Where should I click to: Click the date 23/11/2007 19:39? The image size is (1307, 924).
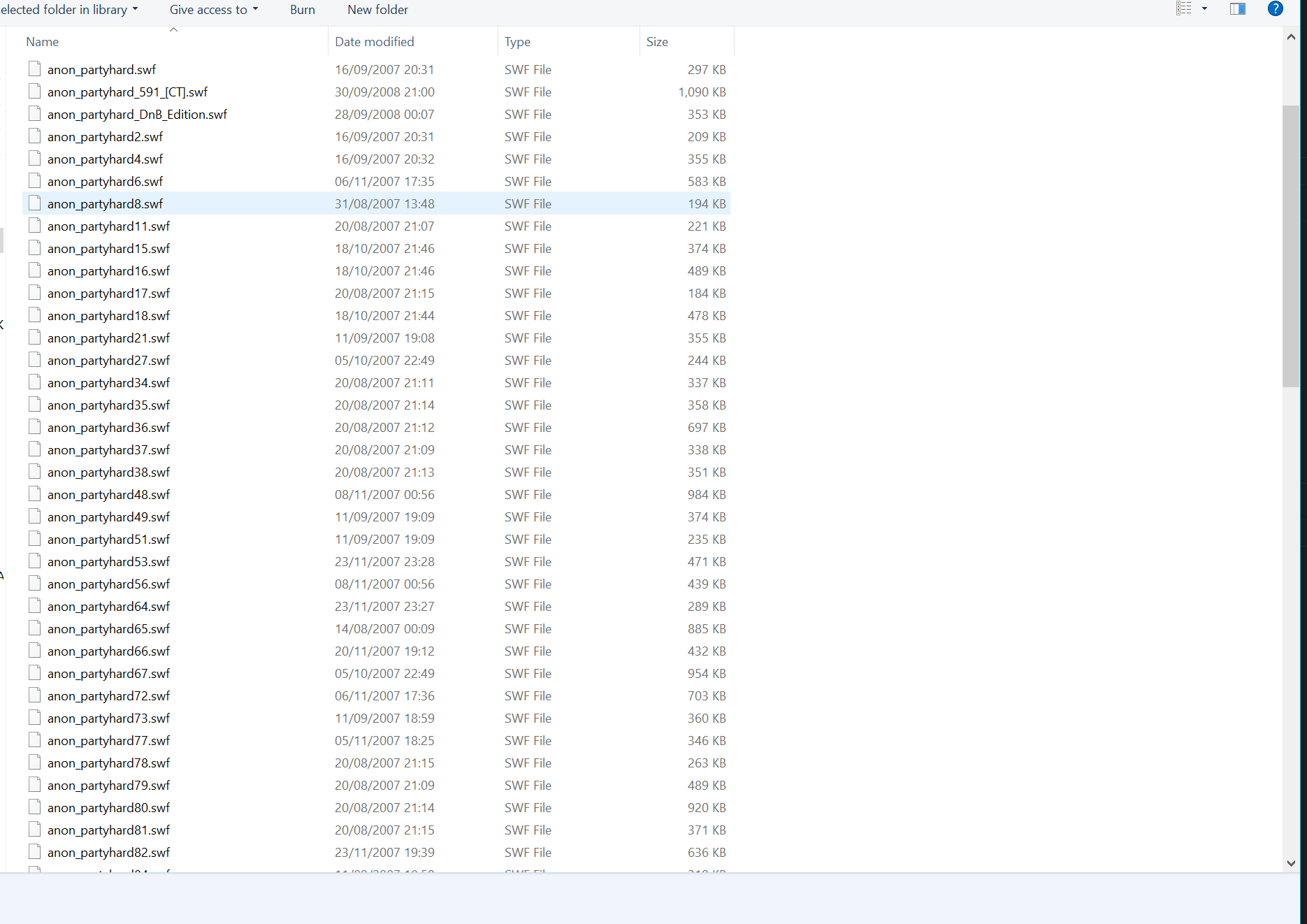pyautogui.click(x=384, y=853)
